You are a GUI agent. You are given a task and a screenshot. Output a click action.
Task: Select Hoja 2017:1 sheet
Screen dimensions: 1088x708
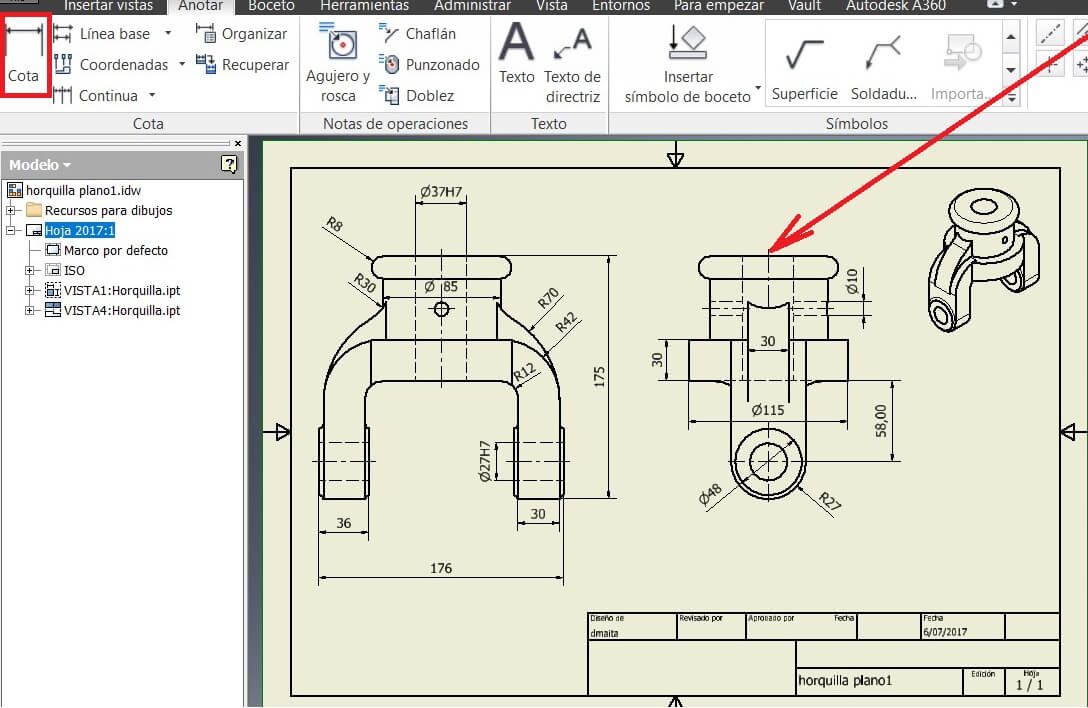[x=79, y=230]
